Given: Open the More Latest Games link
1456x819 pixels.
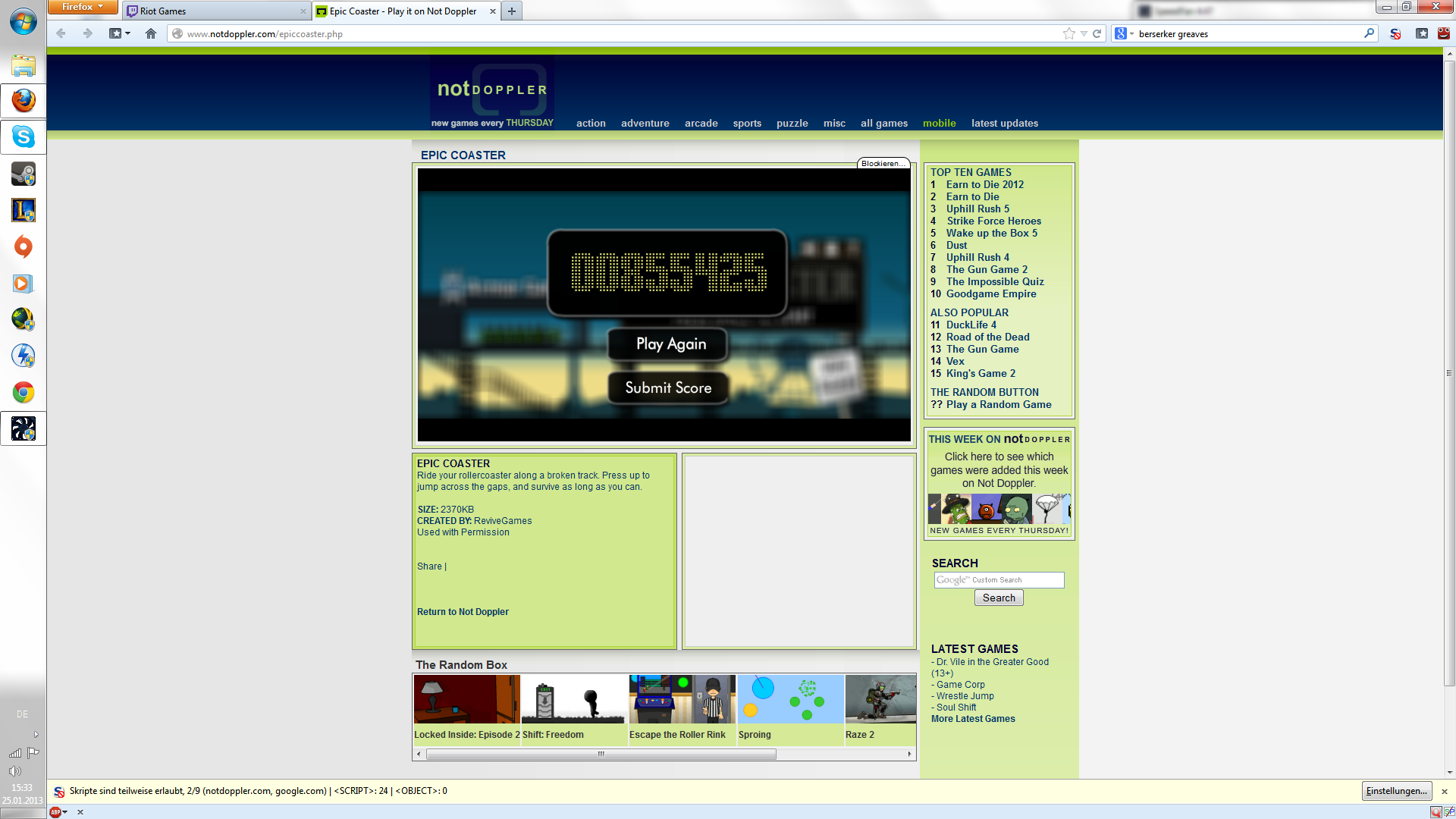Looking at the screenshot, I should click(x=973, y=719).
